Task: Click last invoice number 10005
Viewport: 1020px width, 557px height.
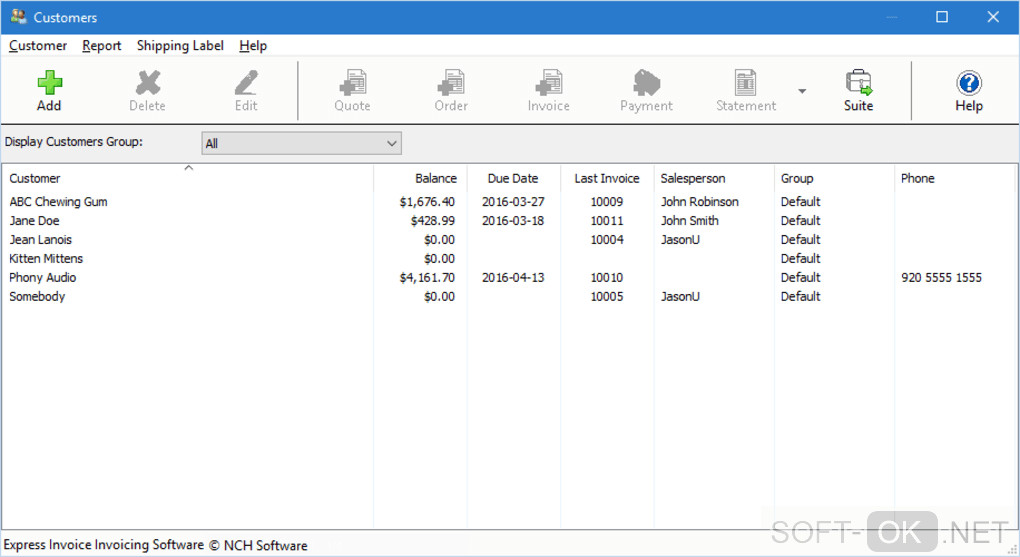Action: (x=607, y=296)
